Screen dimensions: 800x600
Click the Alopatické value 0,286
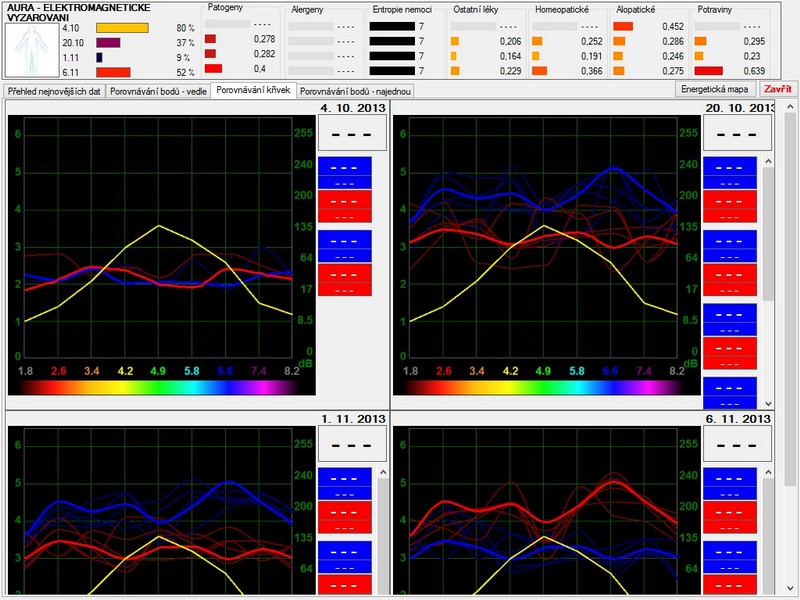point(673,41)
